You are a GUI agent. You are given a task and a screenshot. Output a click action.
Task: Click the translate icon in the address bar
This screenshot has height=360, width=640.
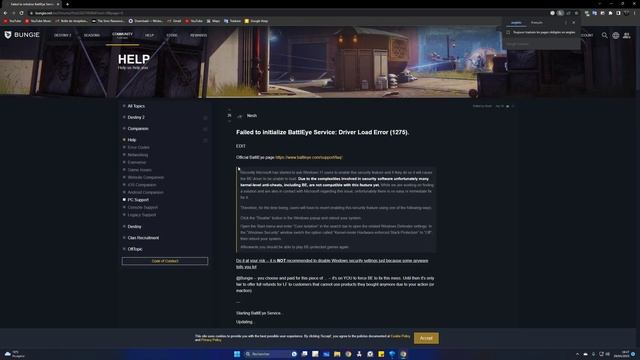tap(560, 13)
